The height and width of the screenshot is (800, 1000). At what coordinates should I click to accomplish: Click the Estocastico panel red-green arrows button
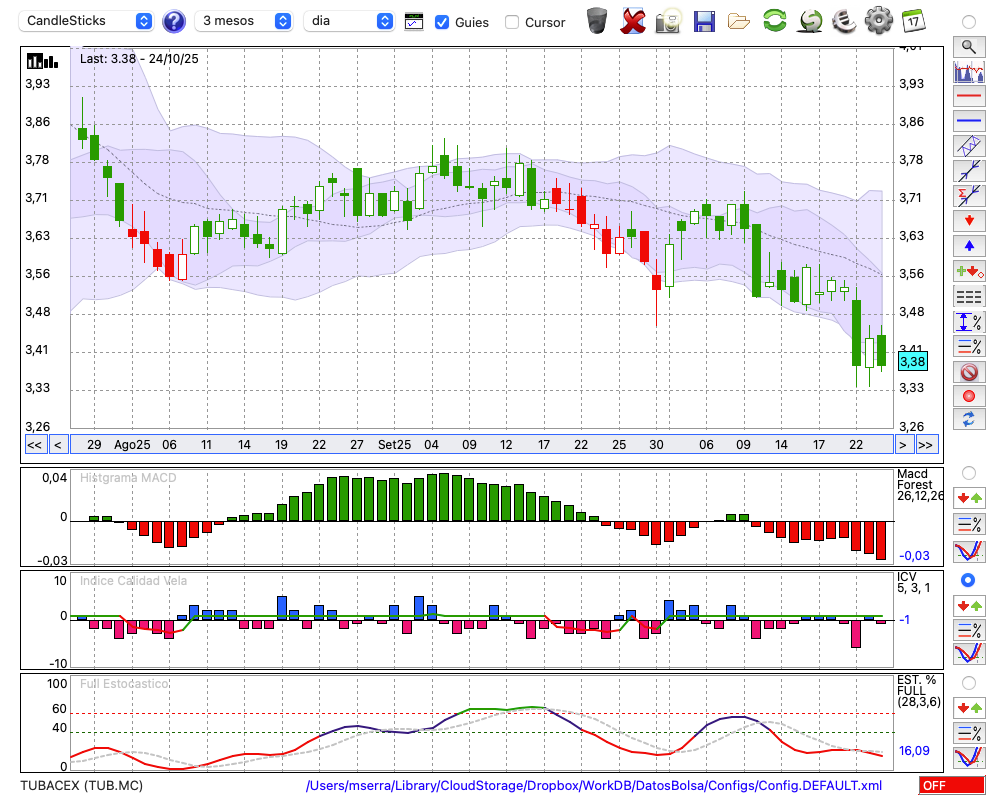coord(969,707)
